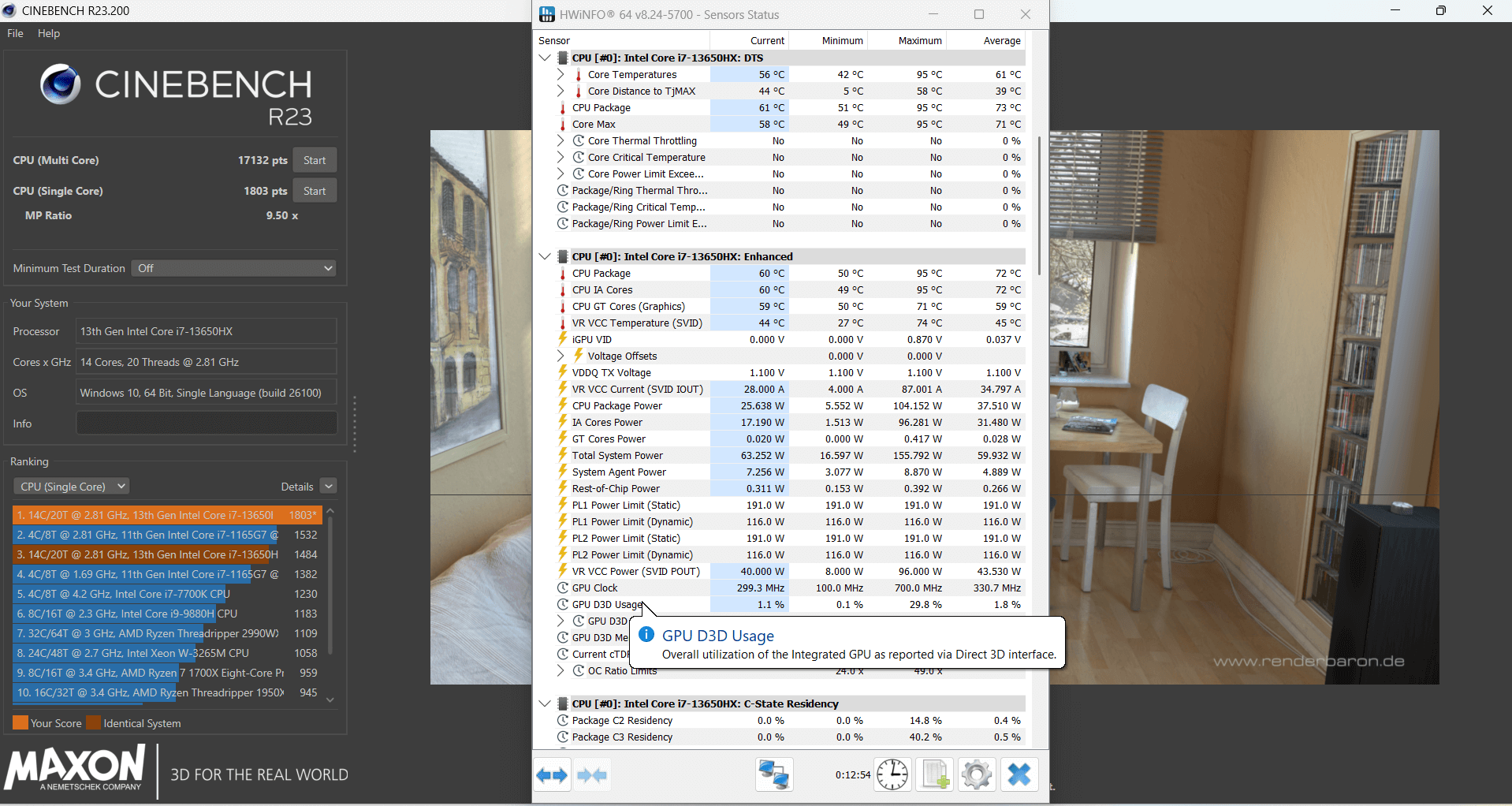The width and height of the screenshot is (1512, 806).
Task: Expand the Core Temperatures row
Action: [x=560, y=74]
